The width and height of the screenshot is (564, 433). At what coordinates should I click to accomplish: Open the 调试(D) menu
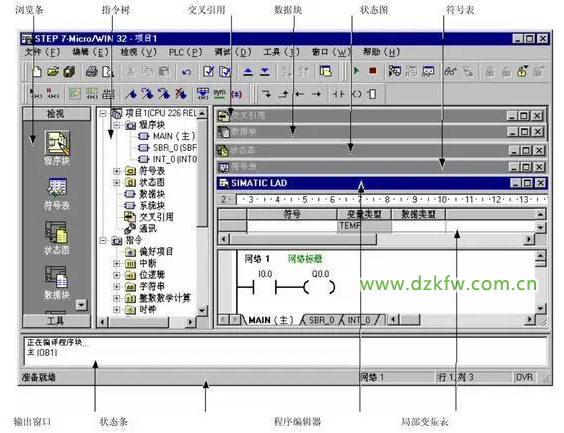pyautogui.click(x=233, y=53)
